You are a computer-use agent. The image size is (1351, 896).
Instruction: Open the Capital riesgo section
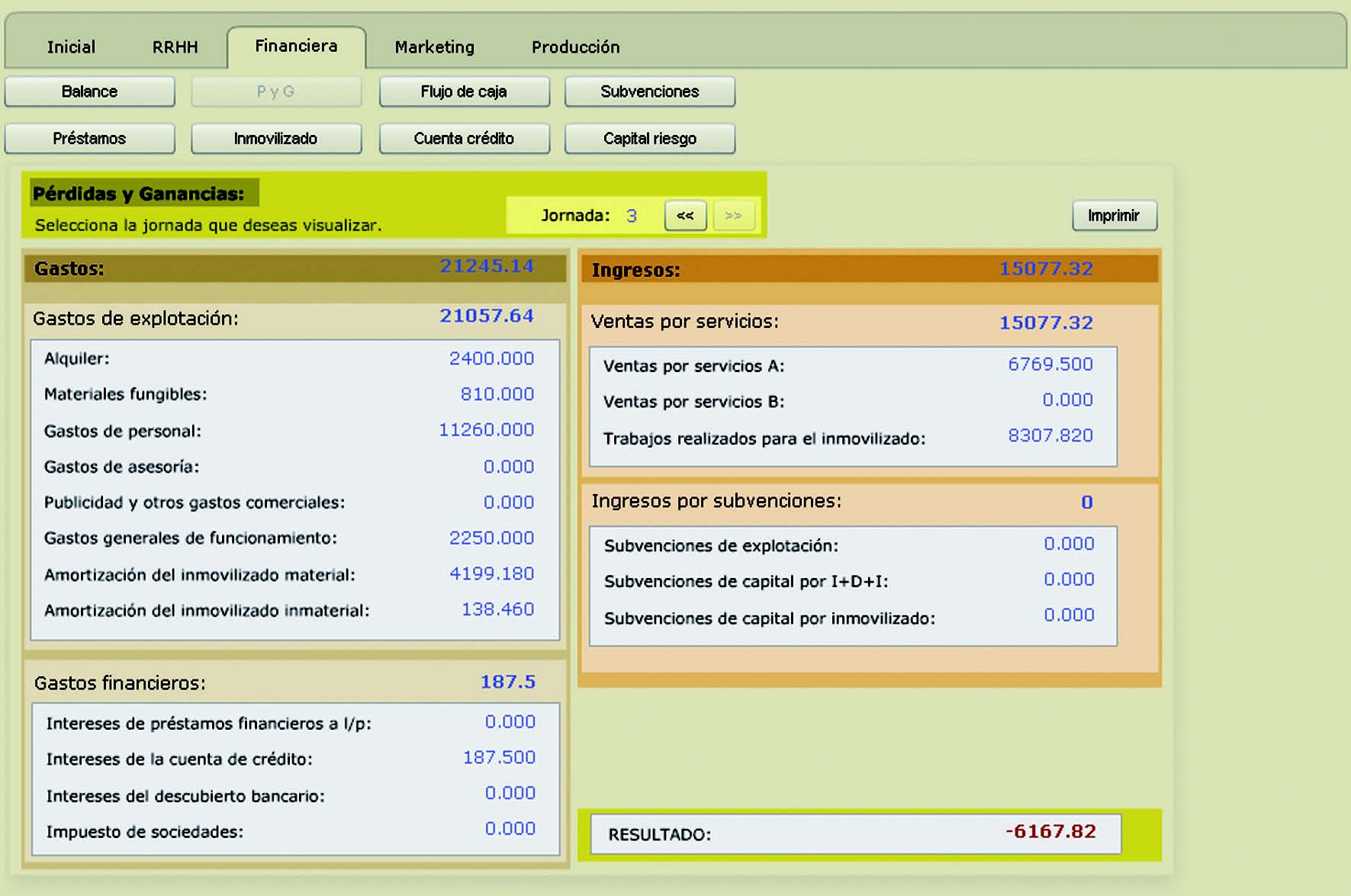[649, 139]
